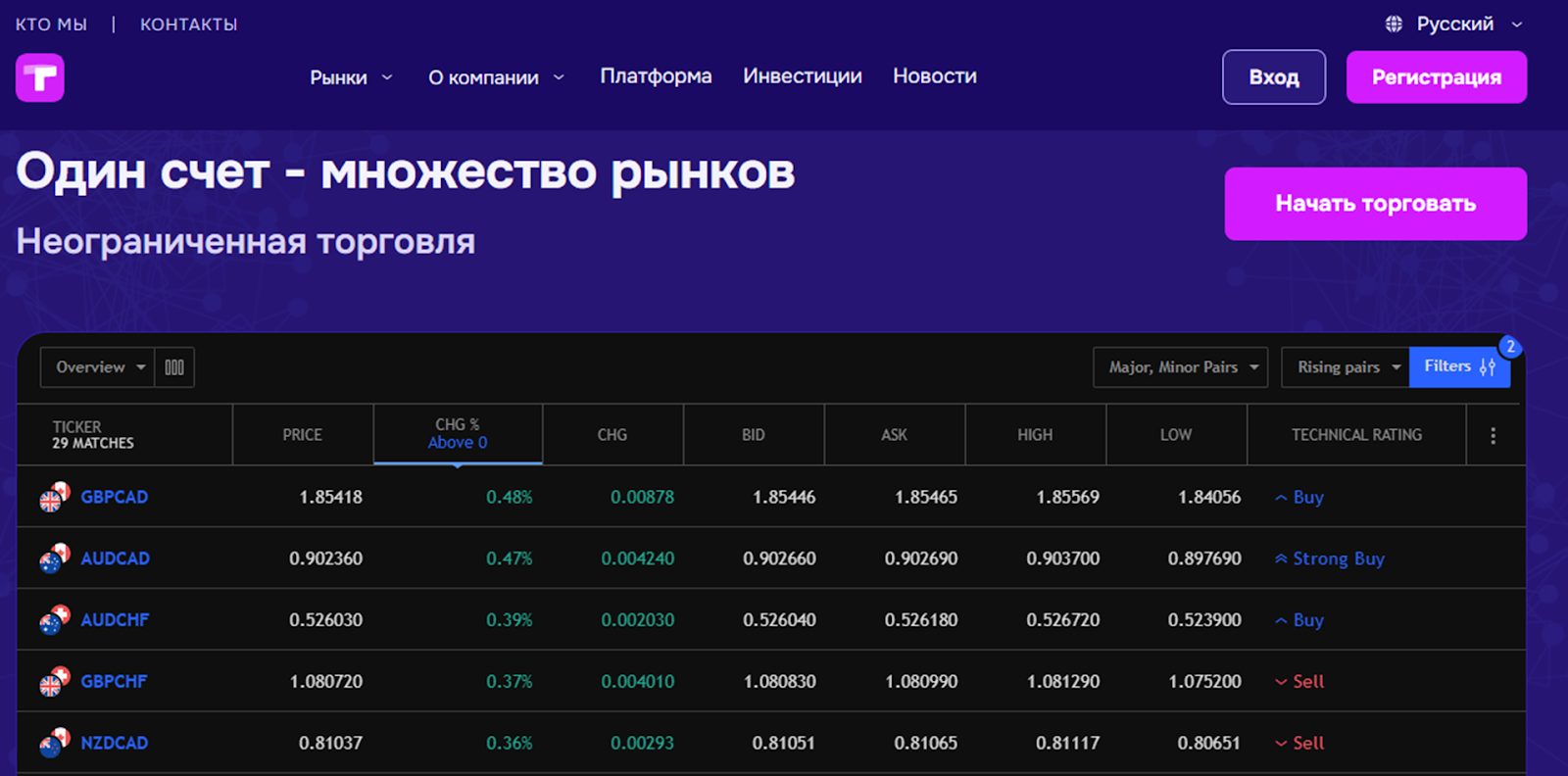The height and width of the screenshot is (776, 1568).
Task: Sort by the CHG % column header
Action: (x=458, y=434)
